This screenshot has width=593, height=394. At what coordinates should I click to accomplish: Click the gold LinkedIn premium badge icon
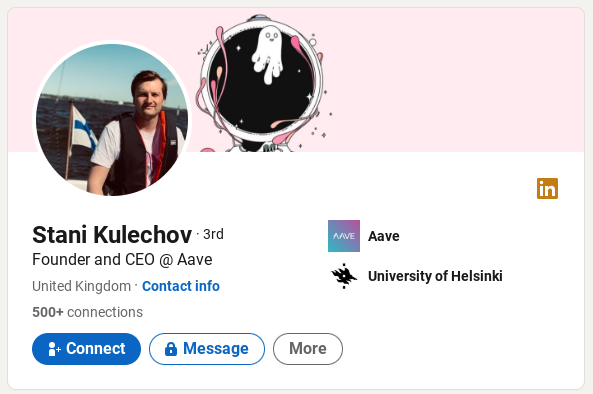547,188
